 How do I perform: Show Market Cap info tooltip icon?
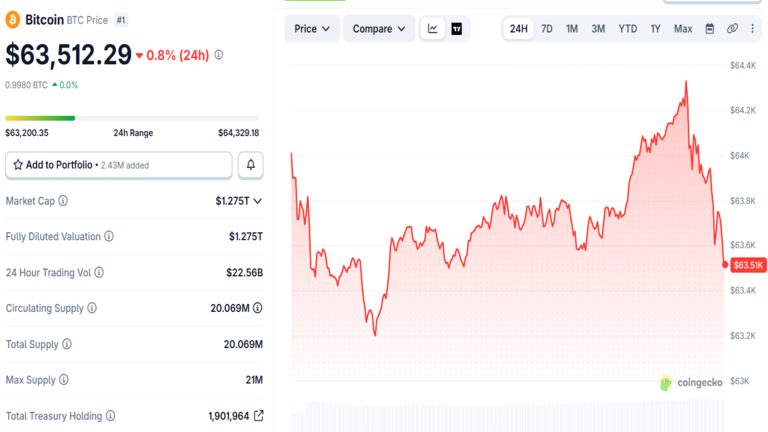(x=63, y=201)
